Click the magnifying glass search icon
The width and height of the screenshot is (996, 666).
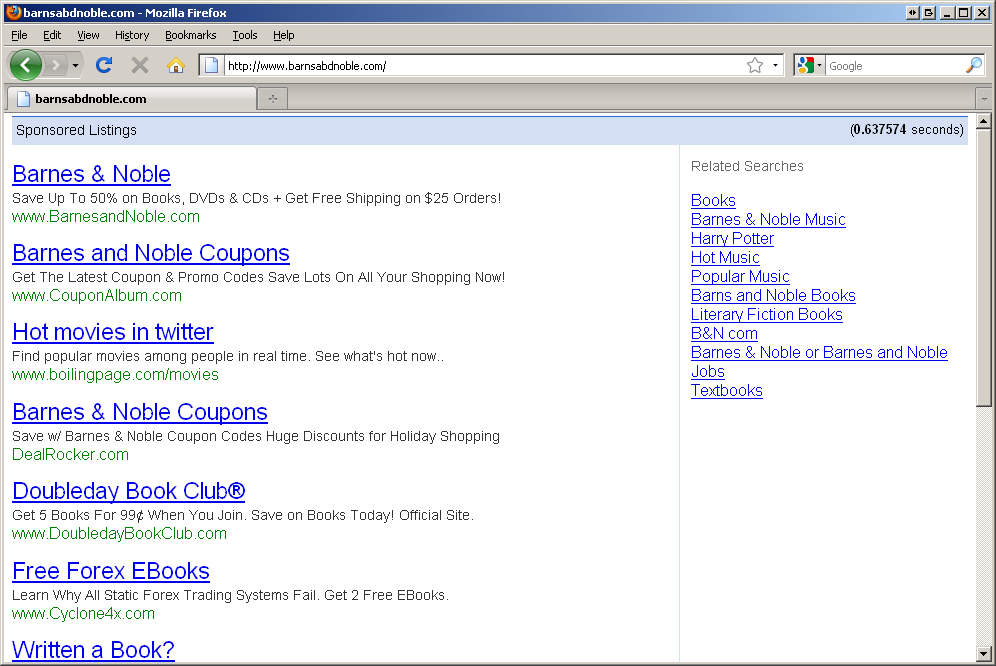[974, 65]
